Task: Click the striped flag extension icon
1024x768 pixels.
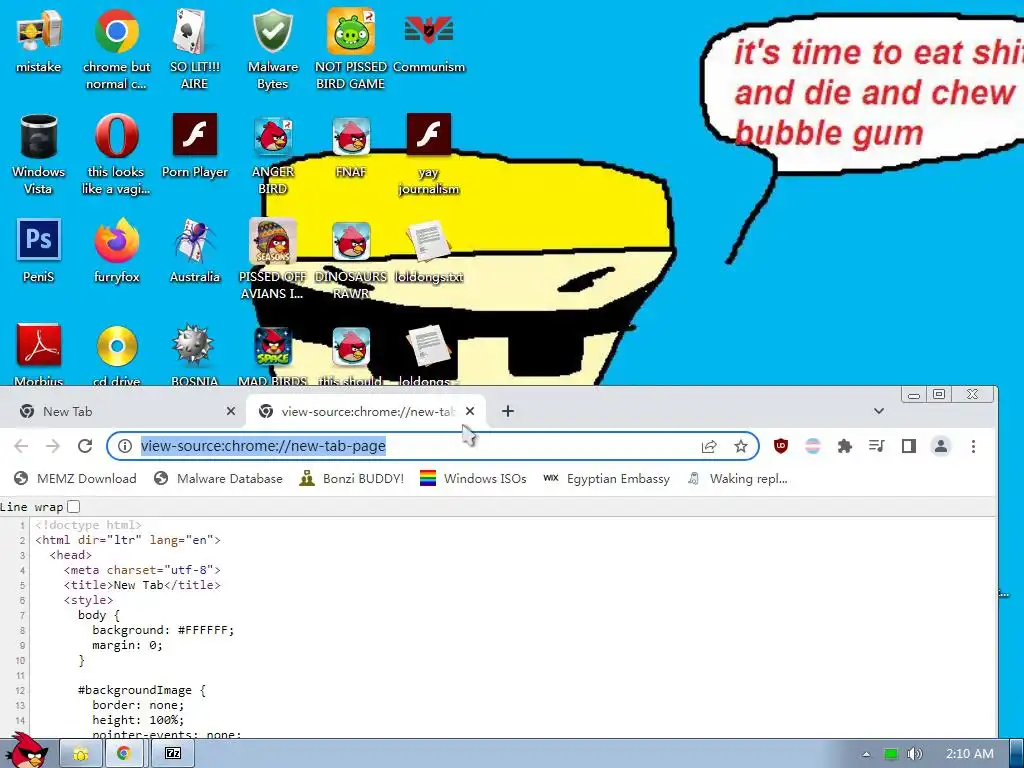Action: 812,446
